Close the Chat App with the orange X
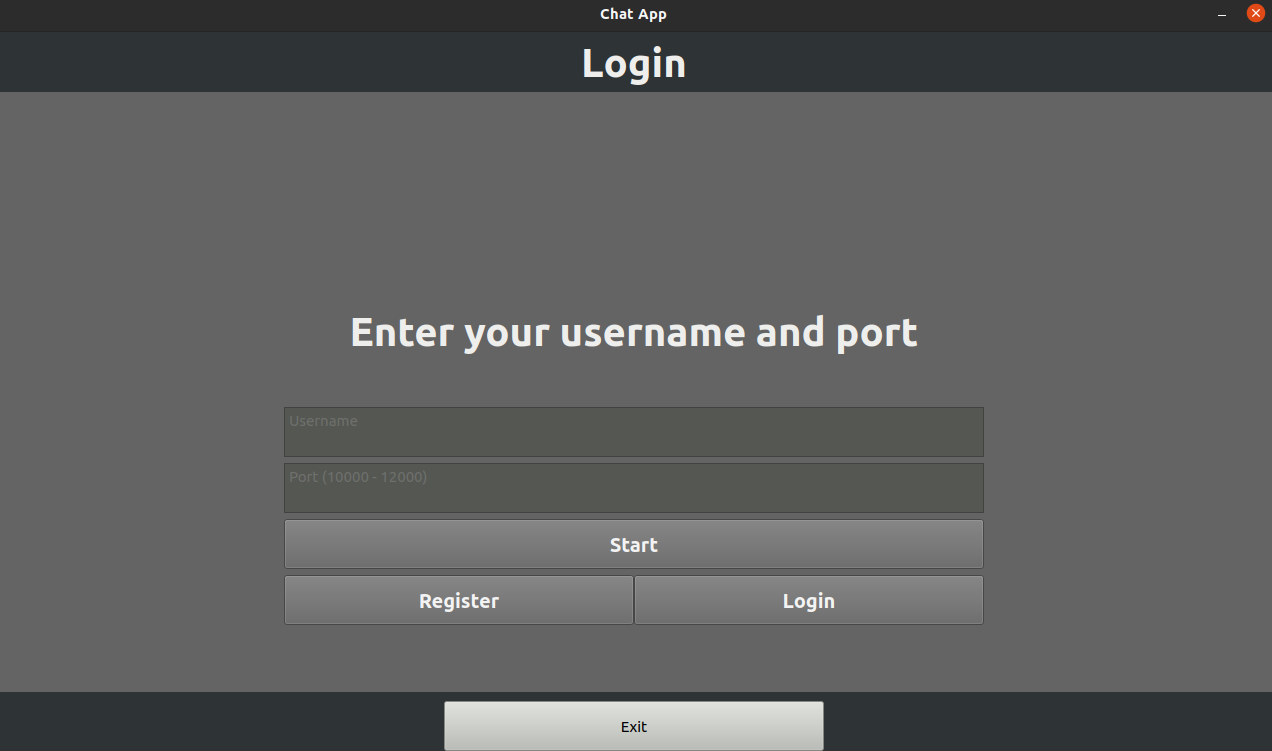The height and width of the screenshot is (751, 1272). [1255, 13]
